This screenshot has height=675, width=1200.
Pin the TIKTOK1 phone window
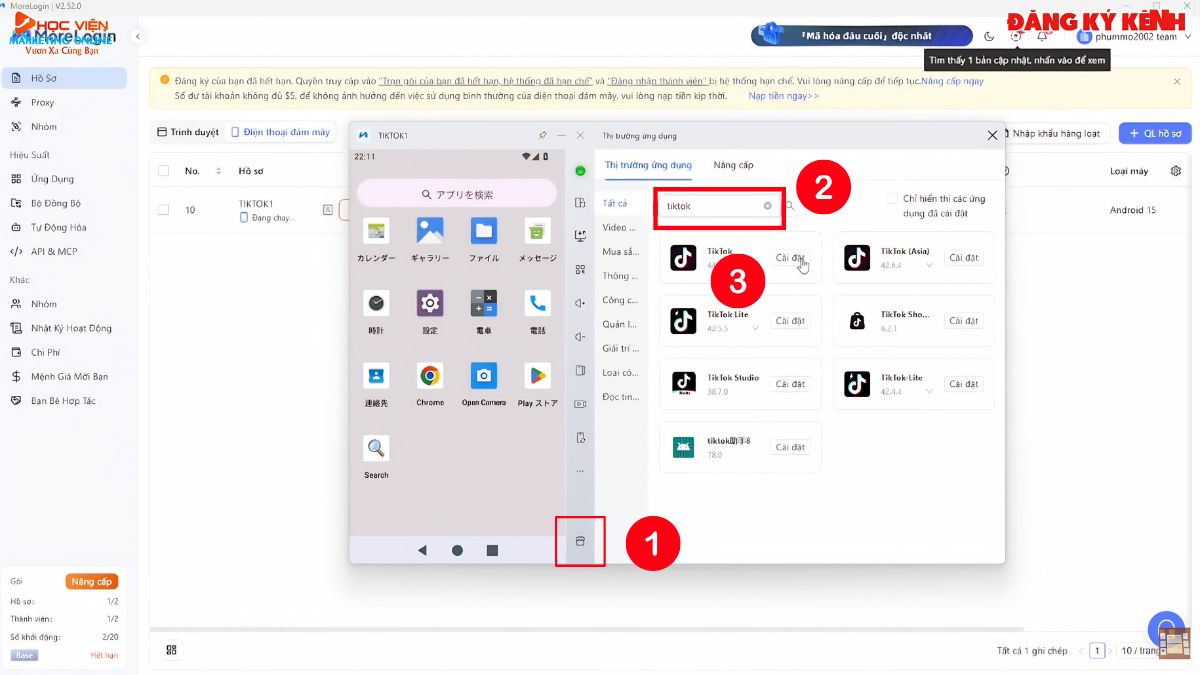[x=543, y=135]
